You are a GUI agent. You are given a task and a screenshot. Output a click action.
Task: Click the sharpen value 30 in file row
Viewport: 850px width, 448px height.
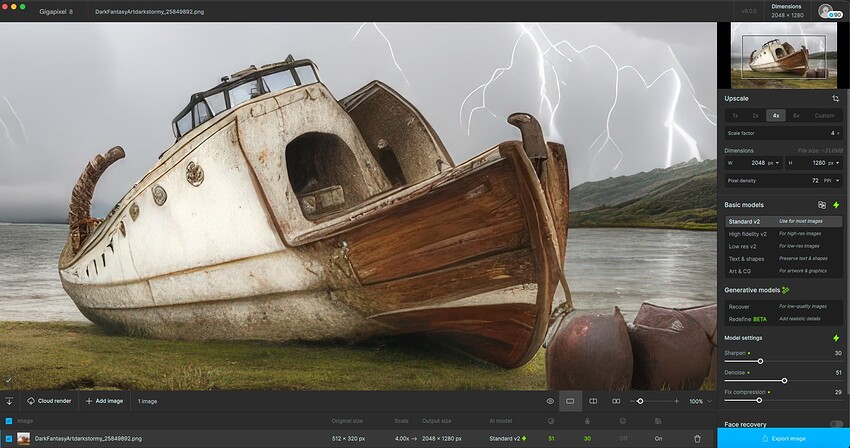(587, 438)
